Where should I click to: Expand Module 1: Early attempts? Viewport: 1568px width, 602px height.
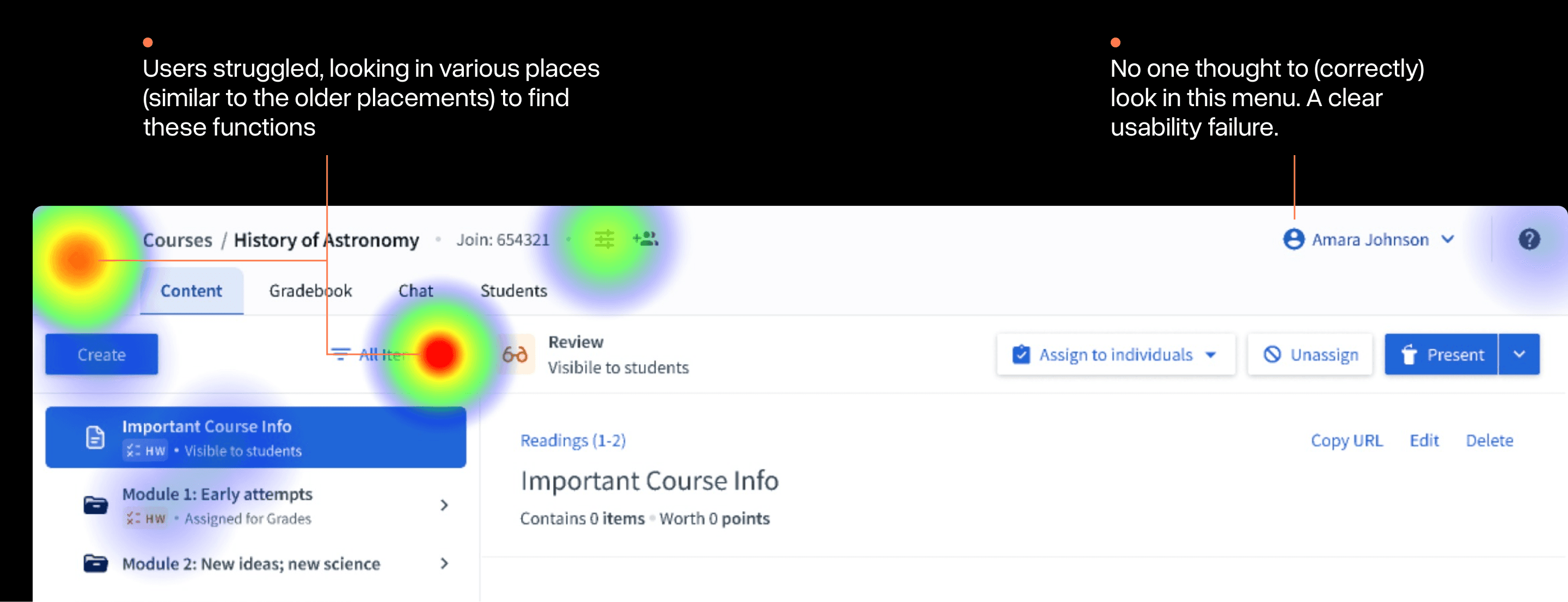click(x=445, y=505)
